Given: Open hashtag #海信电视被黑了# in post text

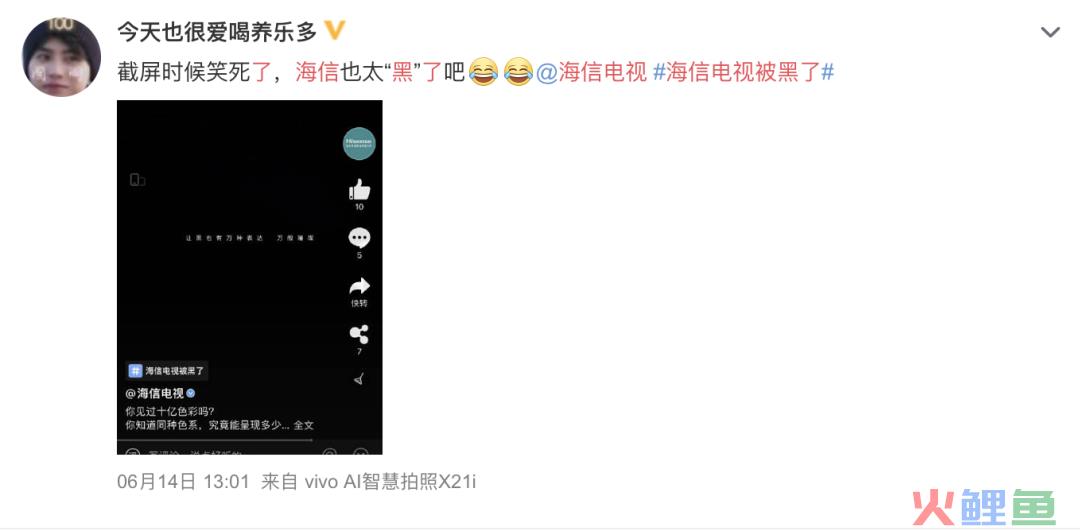Looking at the screenshot, I should 743,72.
